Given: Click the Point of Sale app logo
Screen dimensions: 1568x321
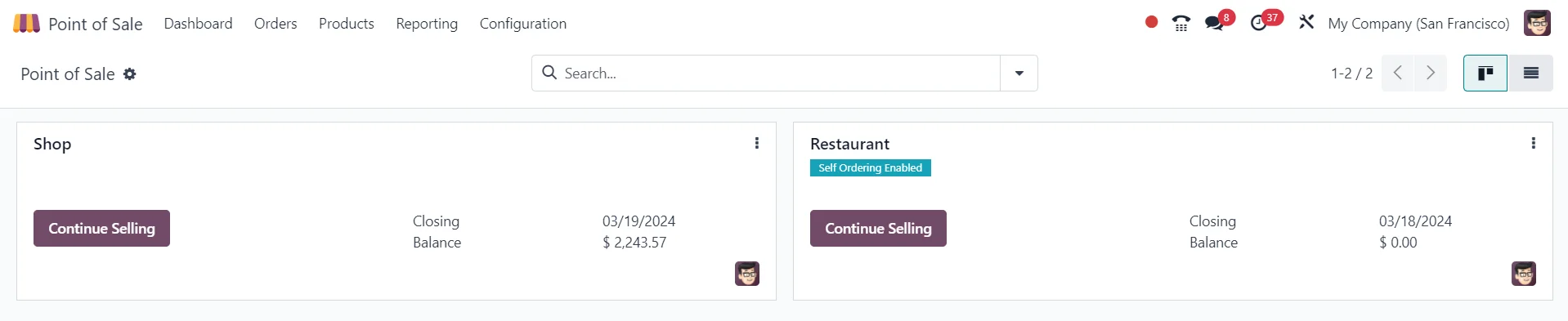Looking at the screenshot, I should click(x=26, y=23).
